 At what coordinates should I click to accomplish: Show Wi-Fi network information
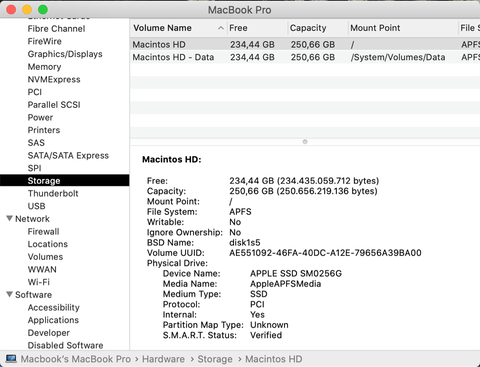(39, 282)
